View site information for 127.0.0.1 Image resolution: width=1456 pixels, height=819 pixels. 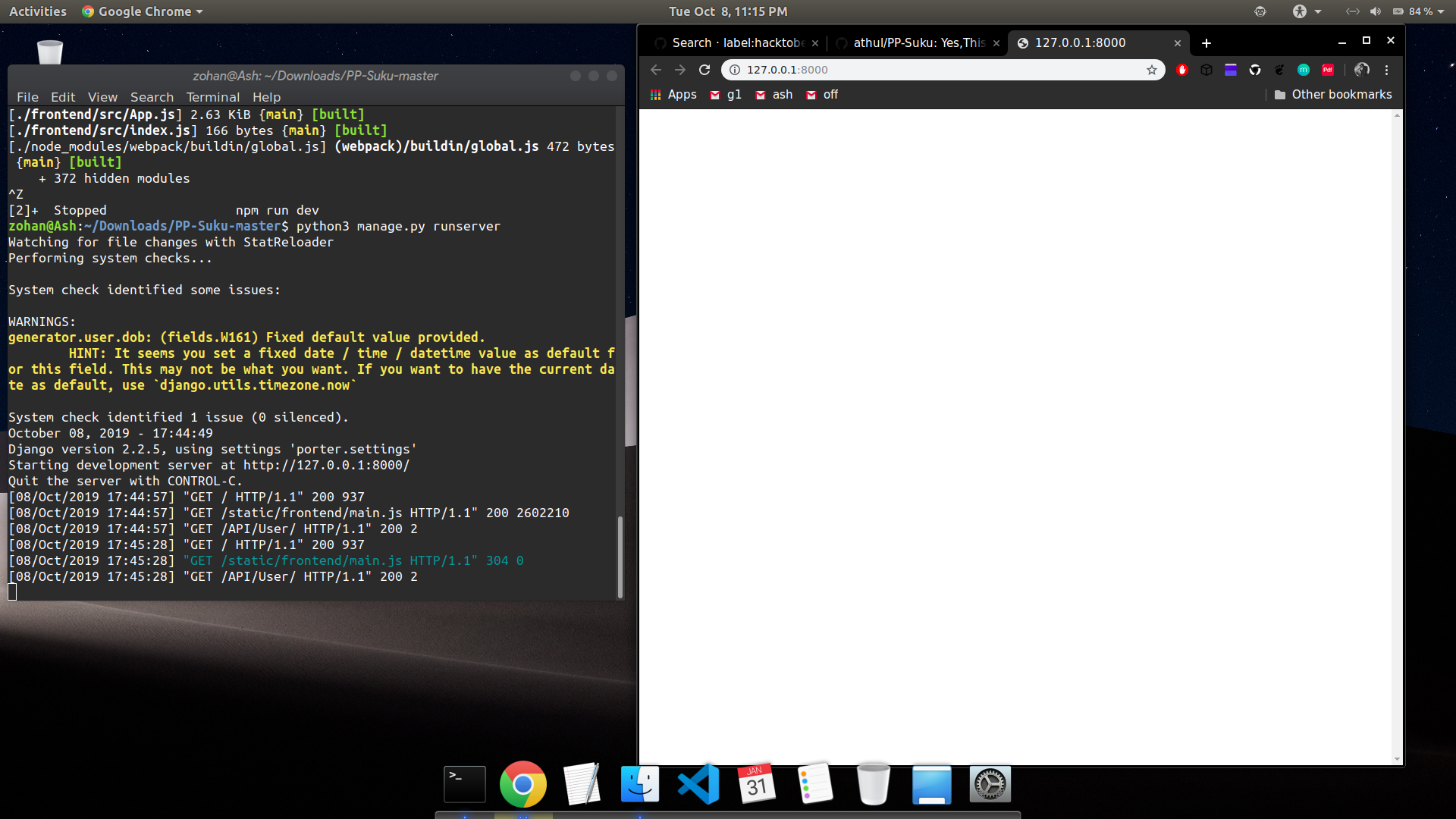pyautogui.click(x=734, y=70)
